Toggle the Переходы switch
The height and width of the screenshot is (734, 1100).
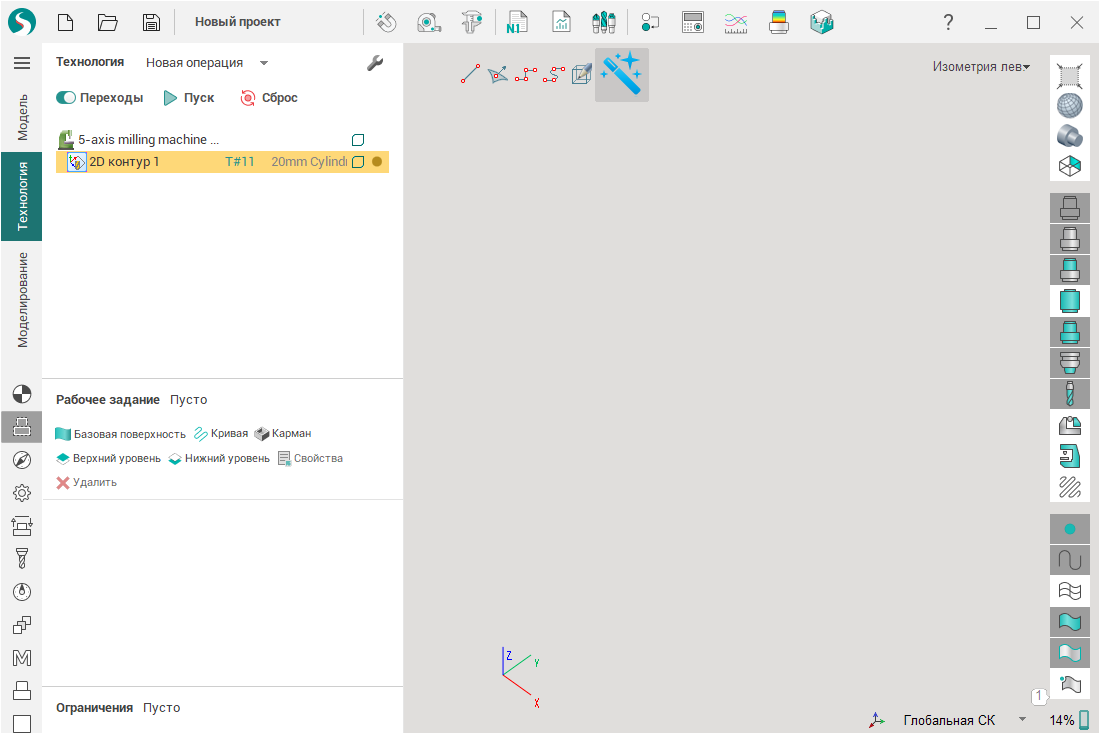click(x=67, y=98)
